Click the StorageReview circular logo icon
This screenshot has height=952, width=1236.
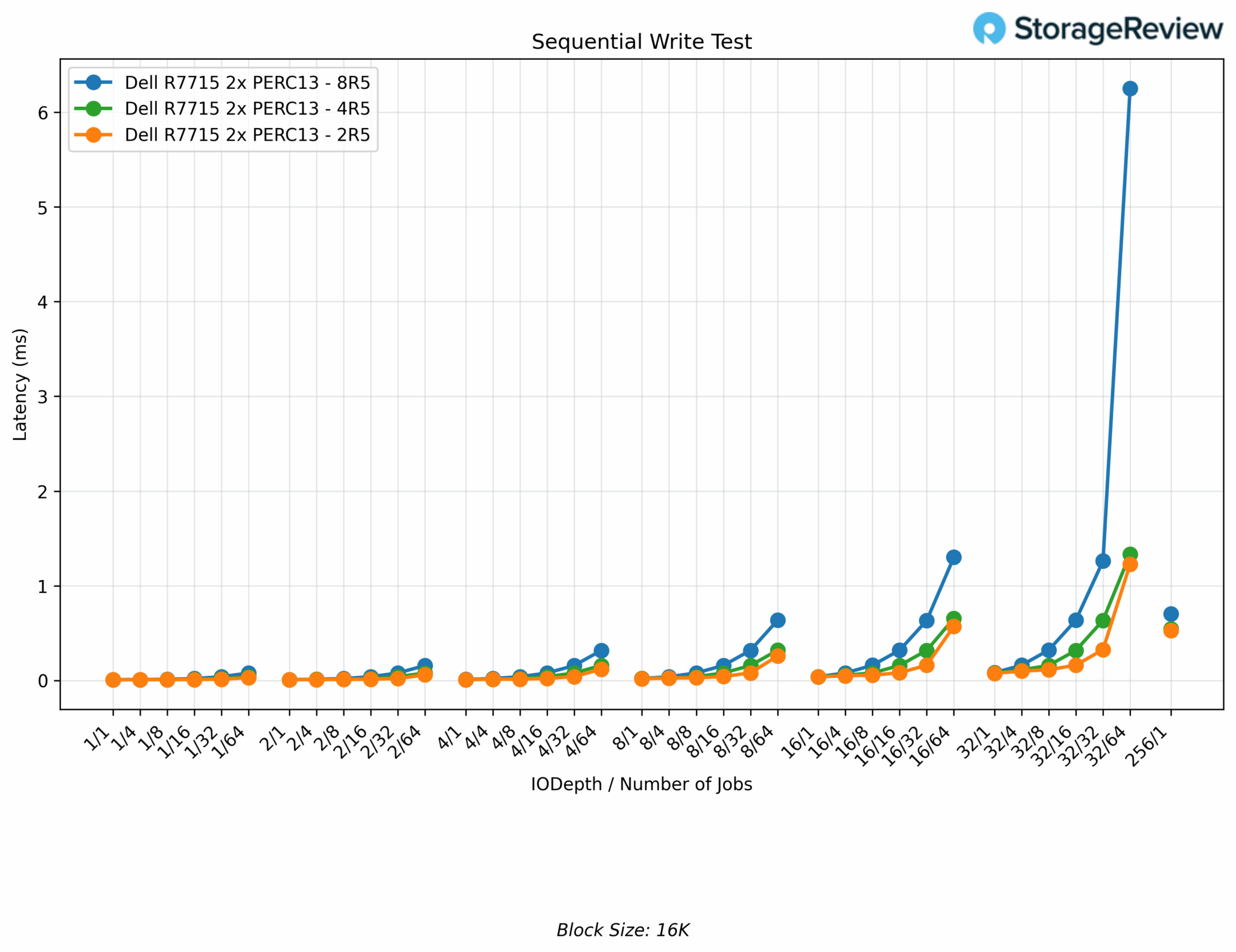(x=989, y=28)
